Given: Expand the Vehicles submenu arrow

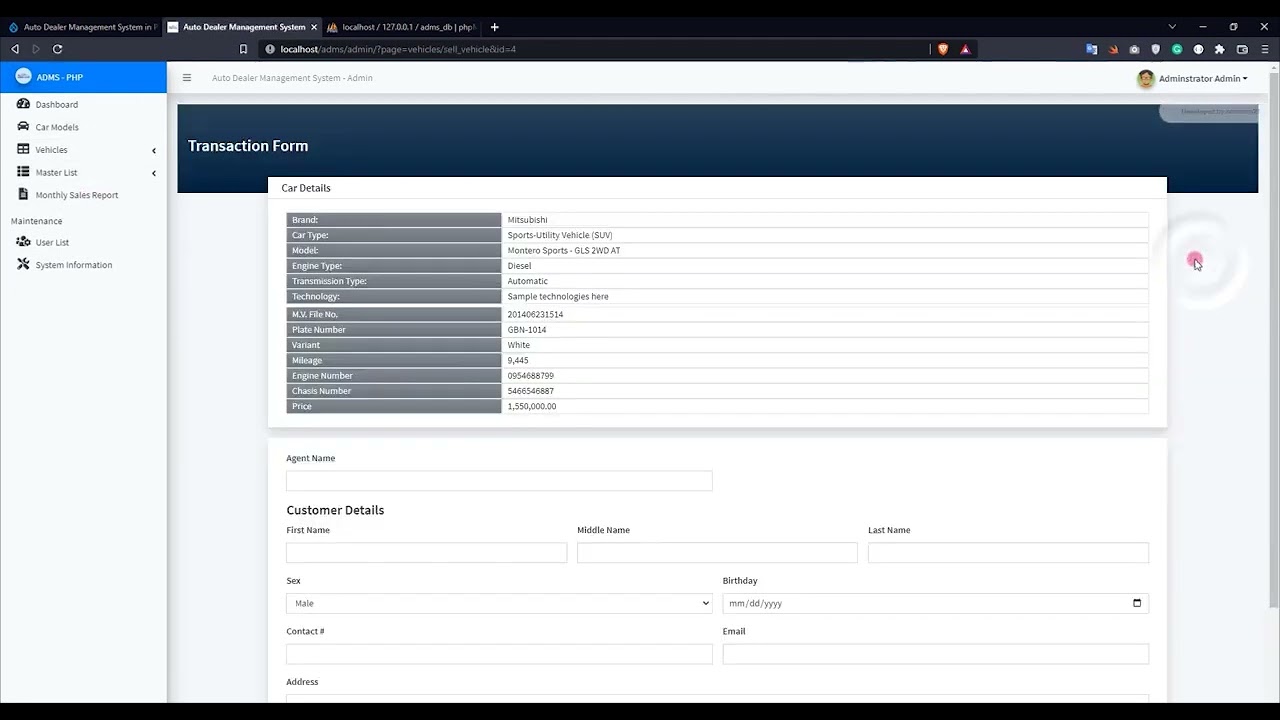Looking at the screenshot, I should [154, 150].
